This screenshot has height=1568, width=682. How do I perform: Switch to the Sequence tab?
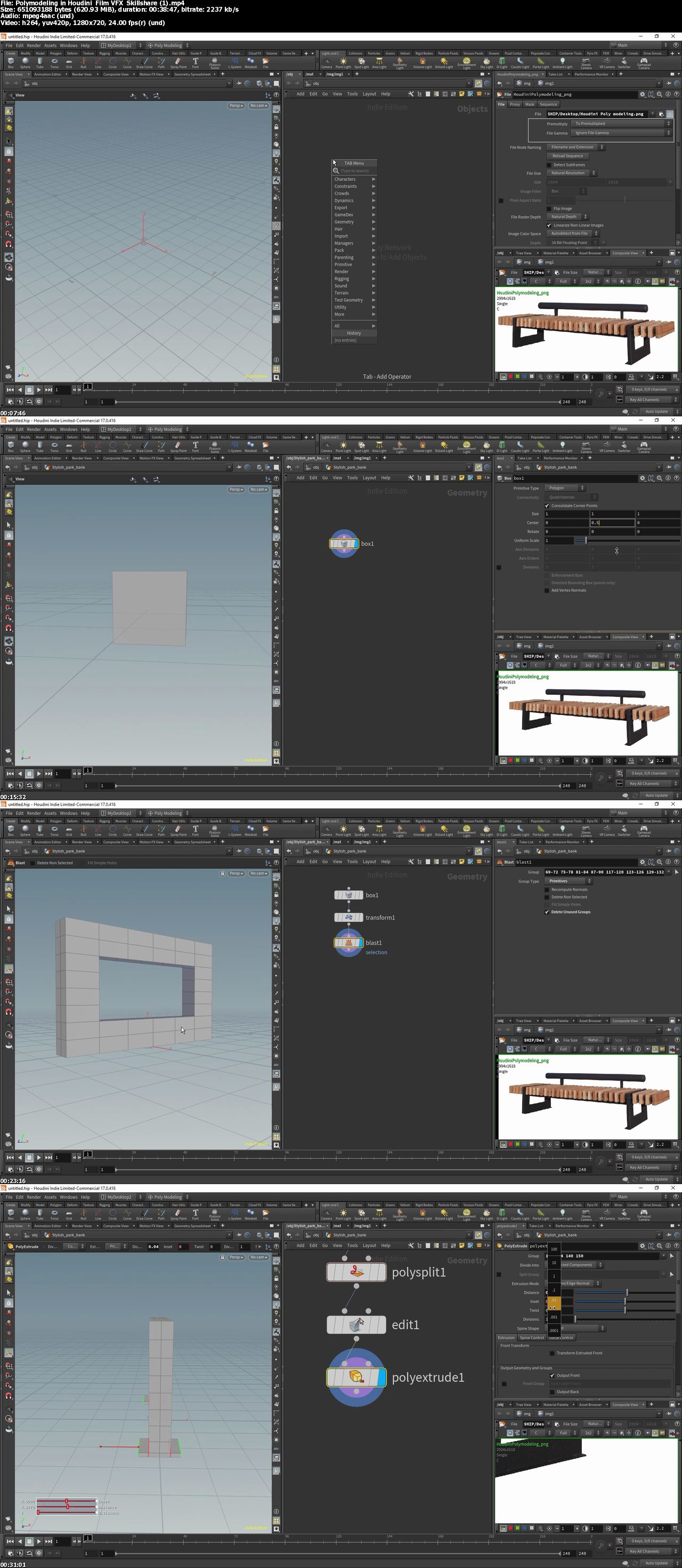click(x=548, y=104)
